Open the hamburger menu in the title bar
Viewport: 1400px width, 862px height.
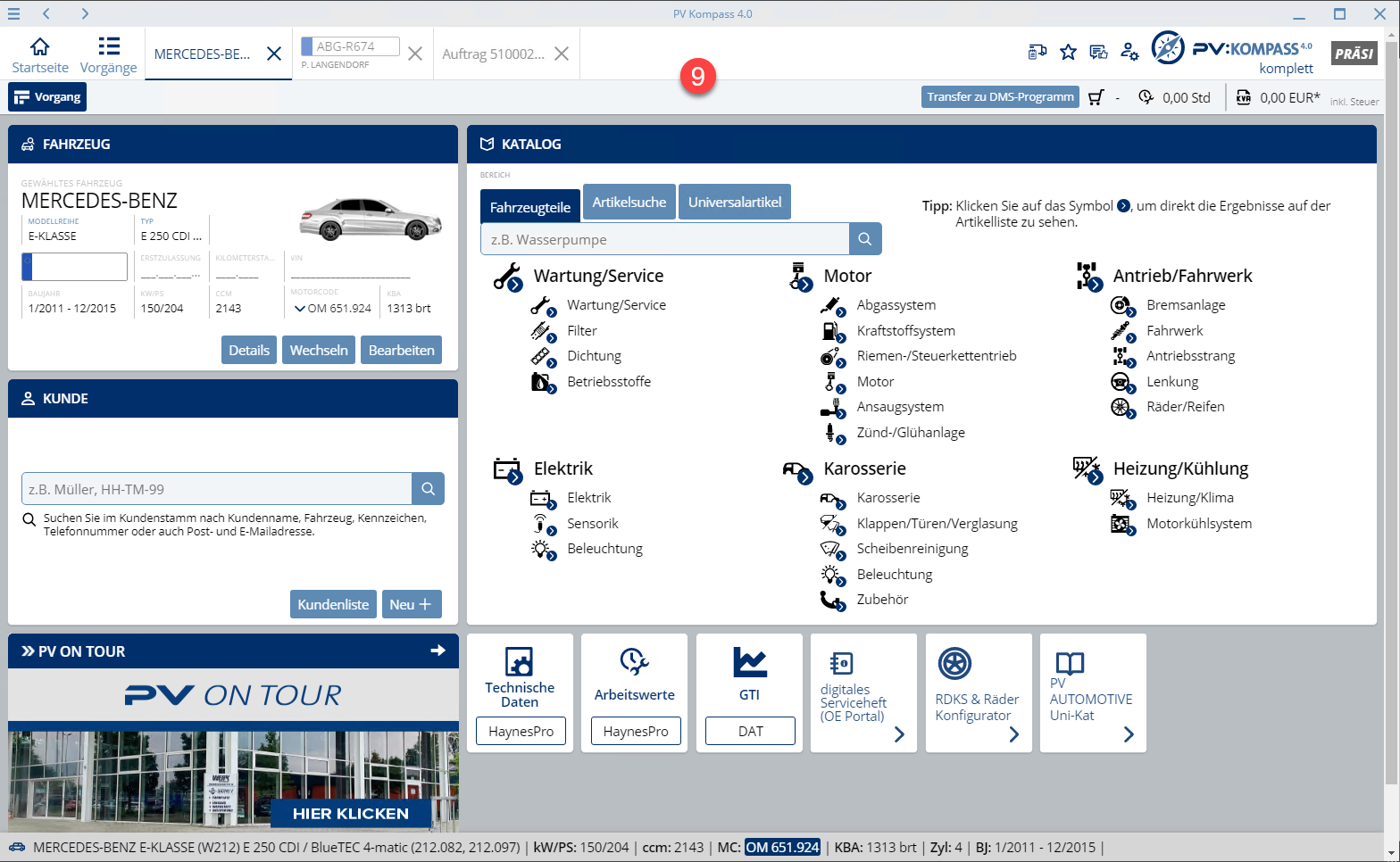pos(13,13)
